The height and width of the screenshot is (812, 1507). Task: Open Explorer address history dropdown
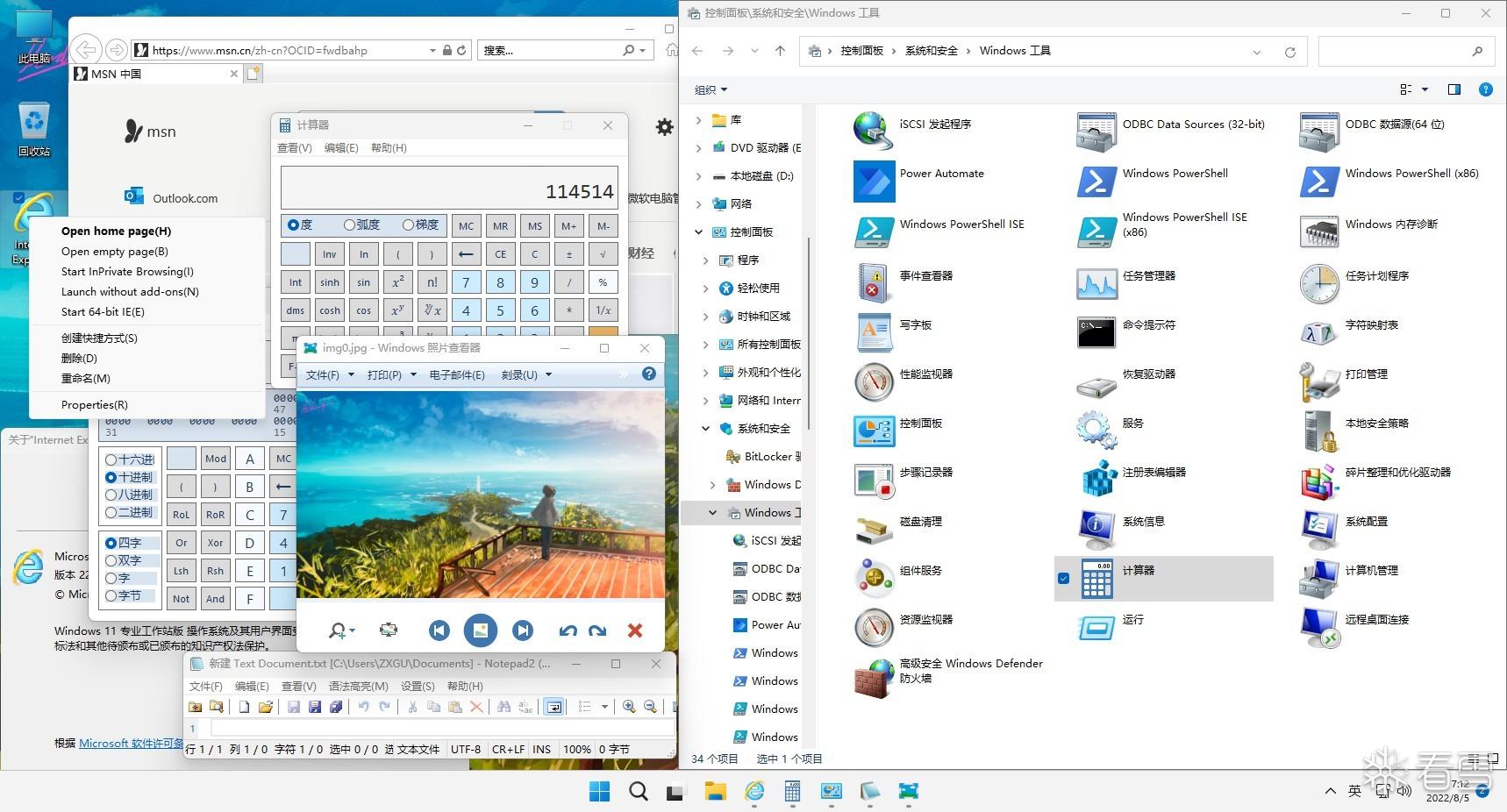click(1256, 52)
